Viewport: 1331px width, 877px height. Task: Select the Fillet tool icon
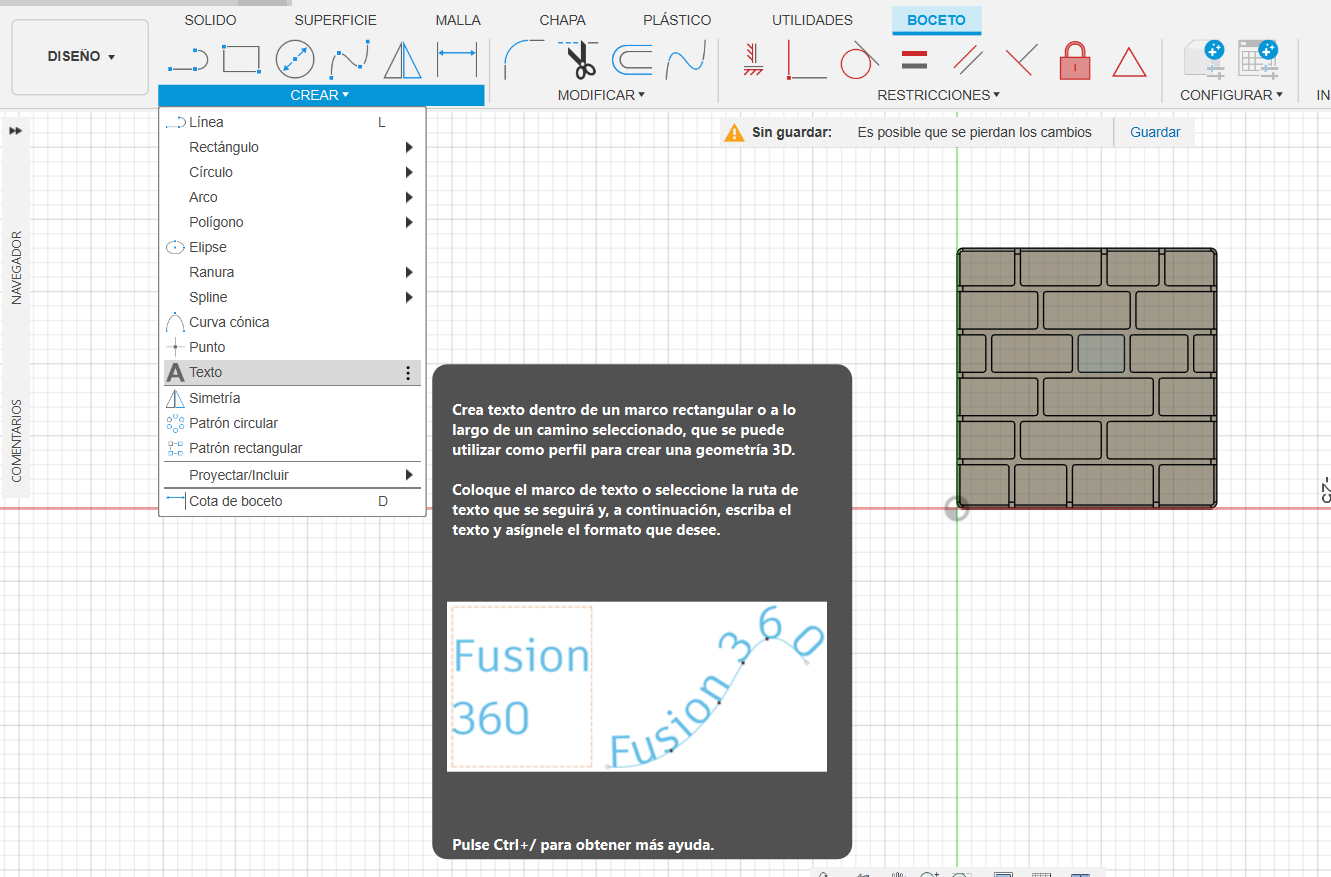pos(523,60)
